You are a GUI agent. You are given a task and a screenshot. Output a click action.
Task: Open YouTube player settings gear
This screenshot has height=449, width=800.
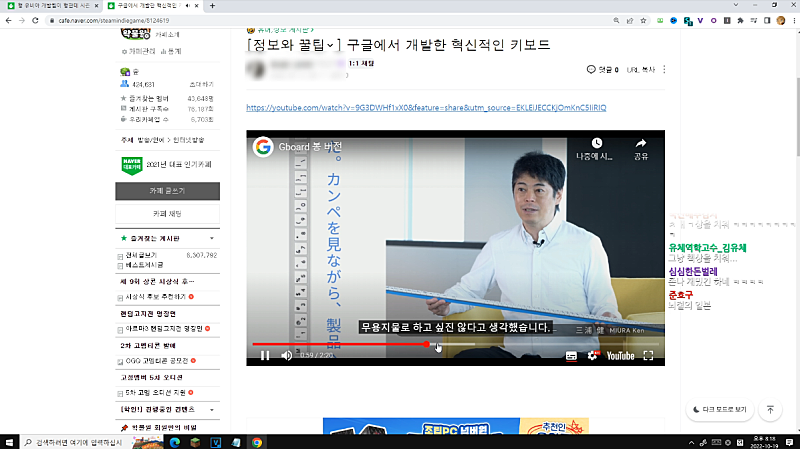(592, 355)
